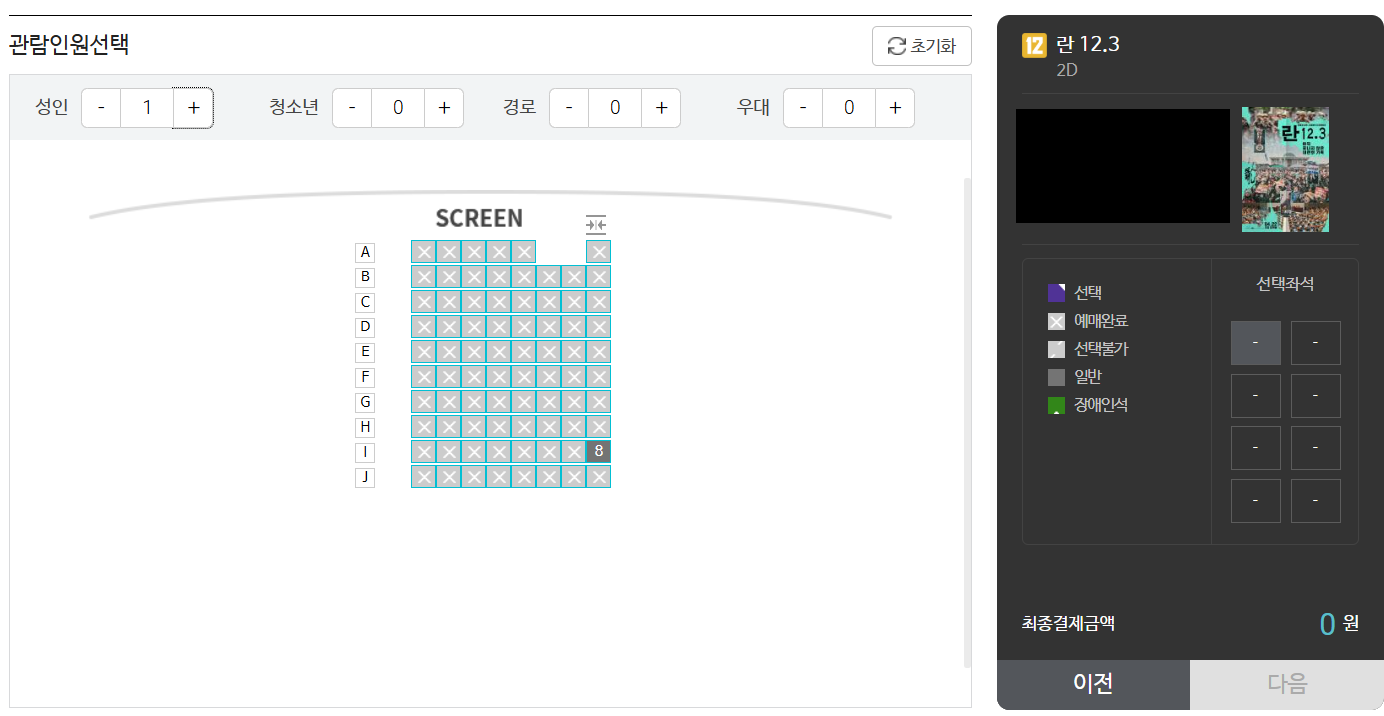
Task: Increase 성인 adult count with plus
Action: pos(193,108)
